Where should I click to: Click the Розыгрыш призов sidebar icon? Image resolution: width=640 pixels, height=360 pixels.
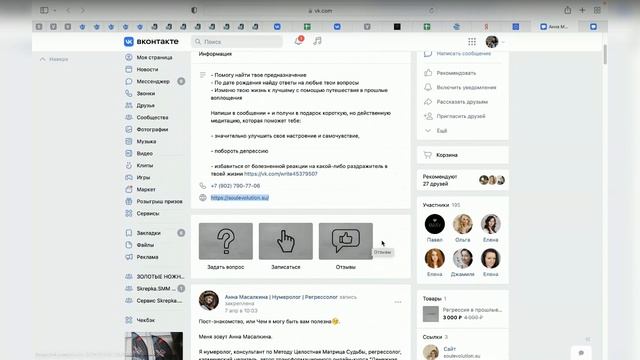pos(129,201)
